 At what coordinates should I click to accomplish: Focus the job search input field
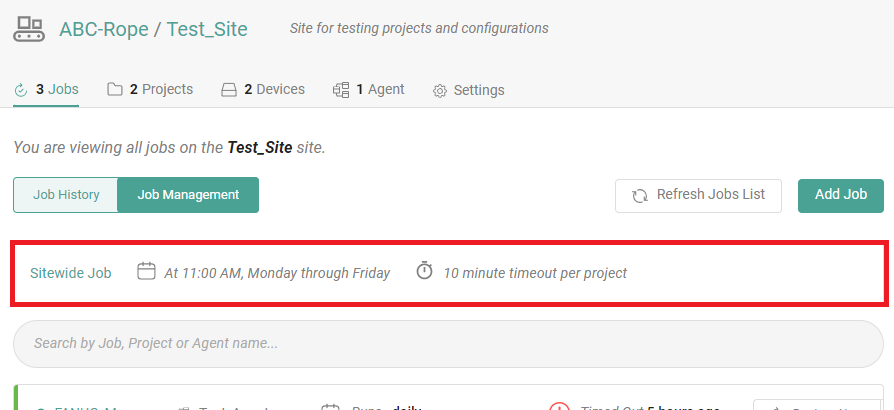(448, 343)
